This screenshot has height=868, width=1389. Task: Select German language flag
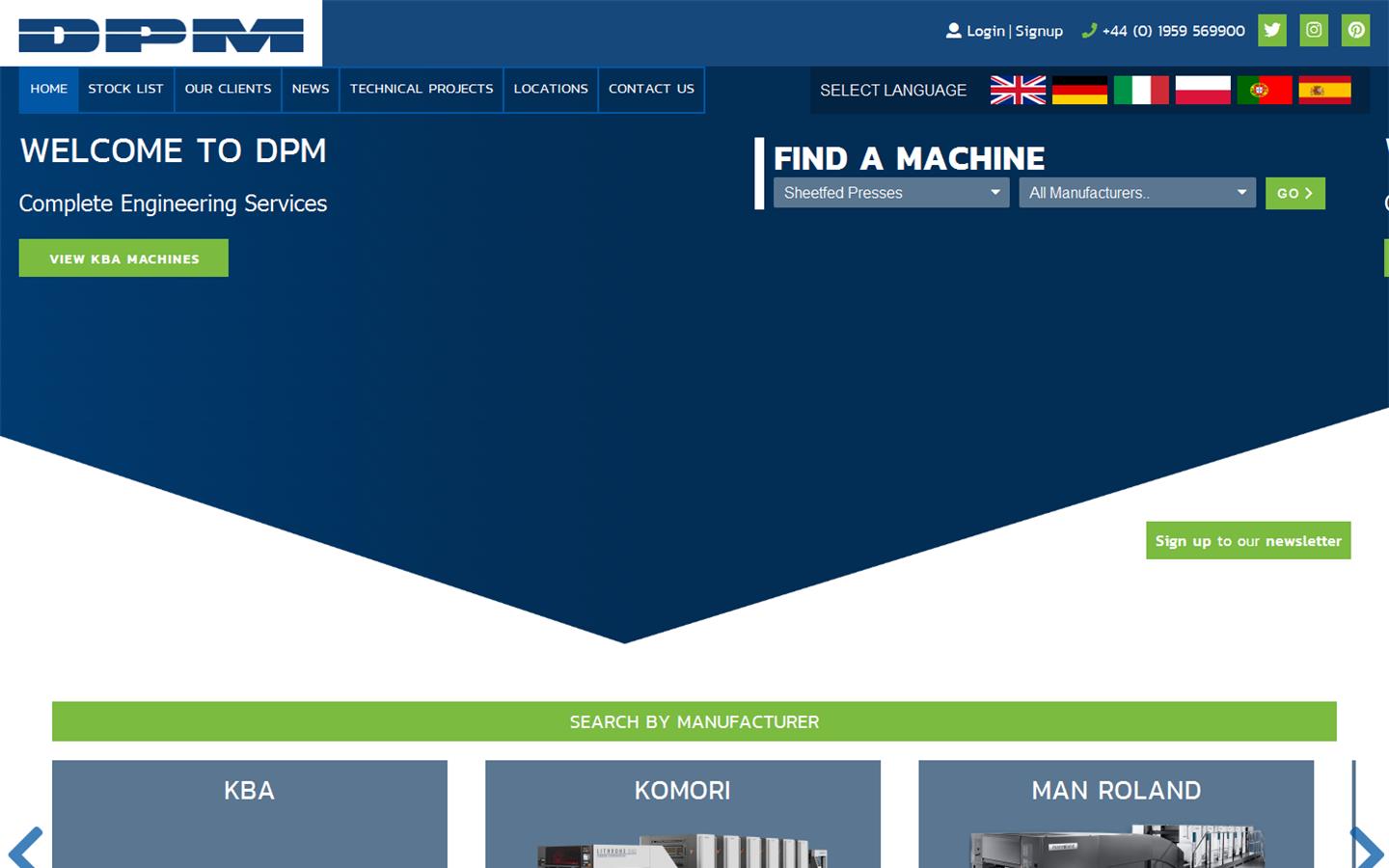pyautogui.click(x=1079, y=90)
